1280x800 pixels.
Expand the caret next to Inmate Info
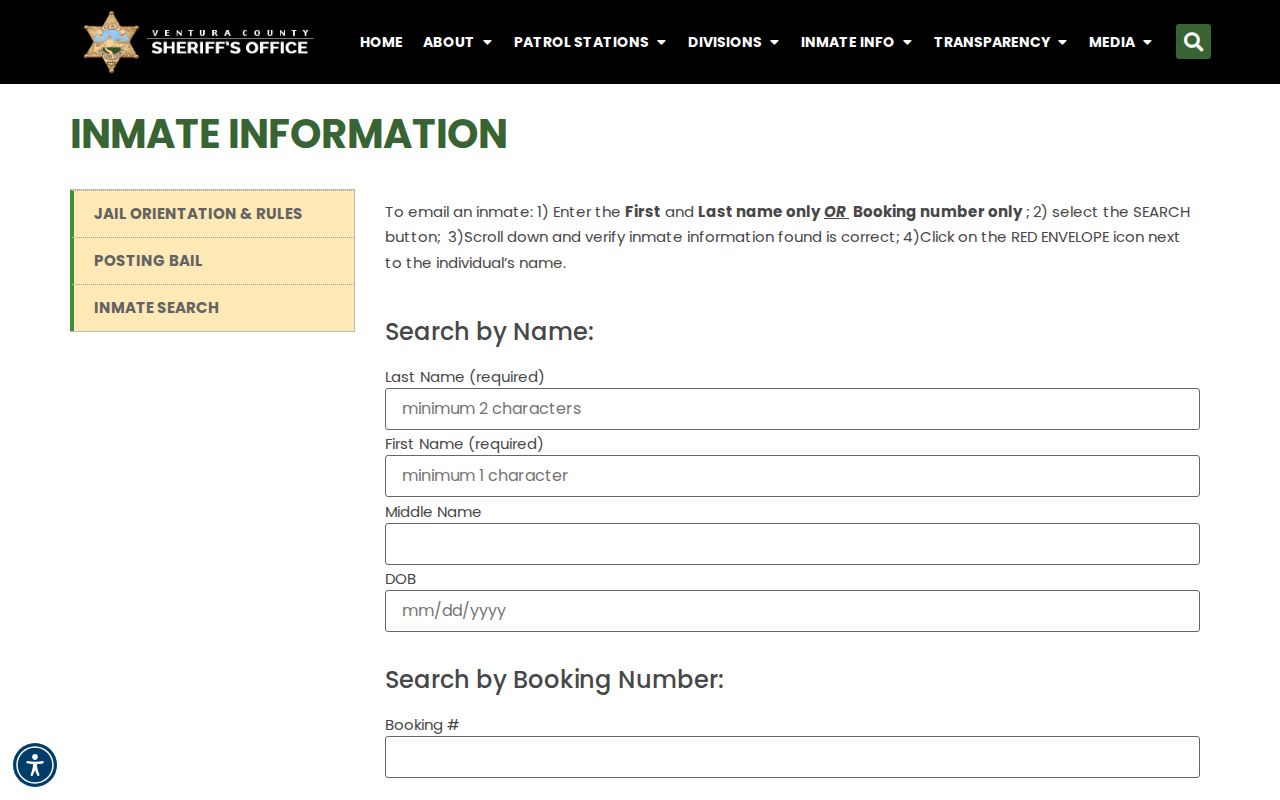click(x=907, y=43)
